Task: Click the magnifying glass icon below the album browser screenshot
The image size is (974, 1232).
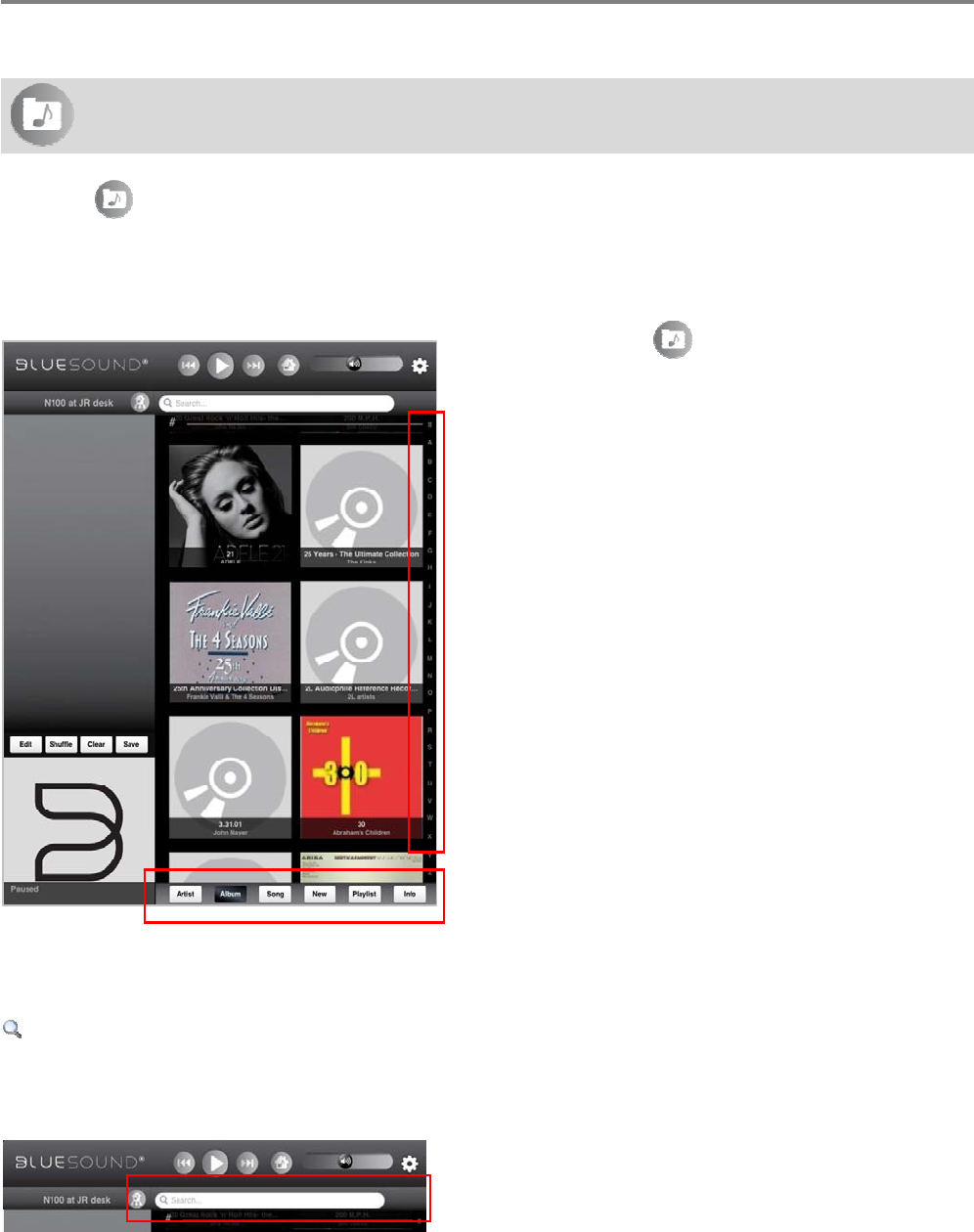Action: (13, 1029)
